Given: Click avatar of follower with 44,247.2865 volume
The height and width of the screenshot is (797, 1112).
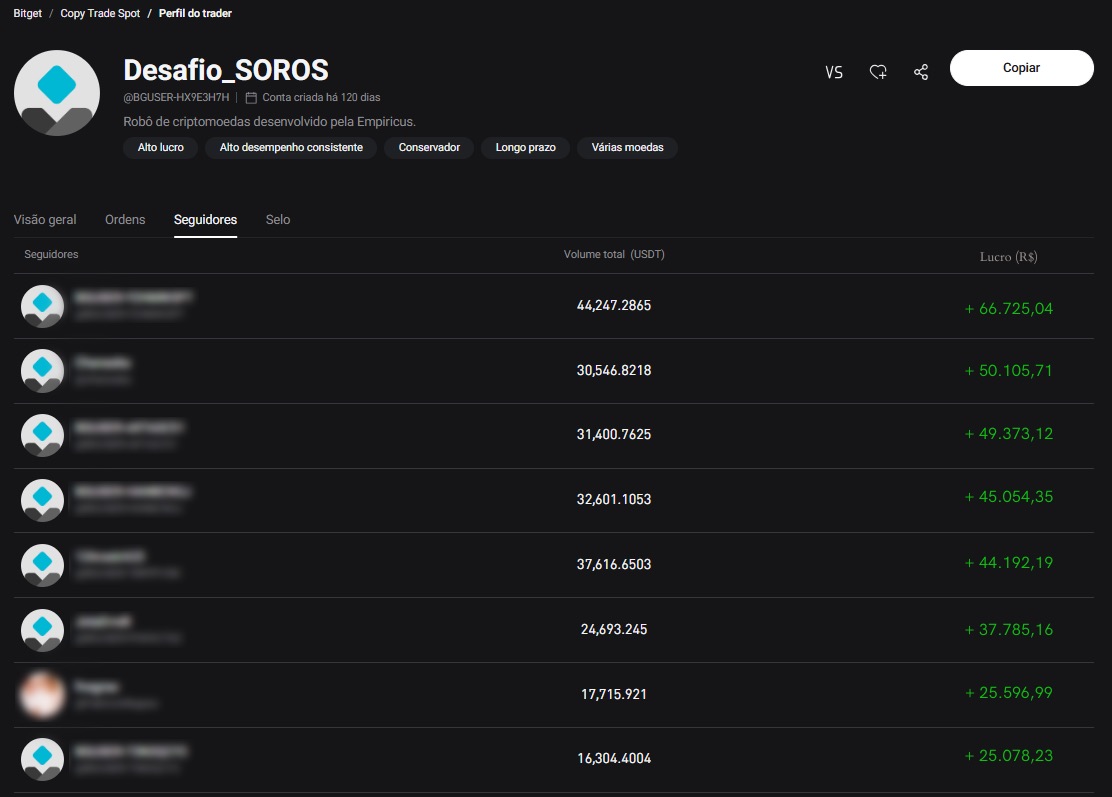Looking at the screenshot, I should click(x=43, y=306).
